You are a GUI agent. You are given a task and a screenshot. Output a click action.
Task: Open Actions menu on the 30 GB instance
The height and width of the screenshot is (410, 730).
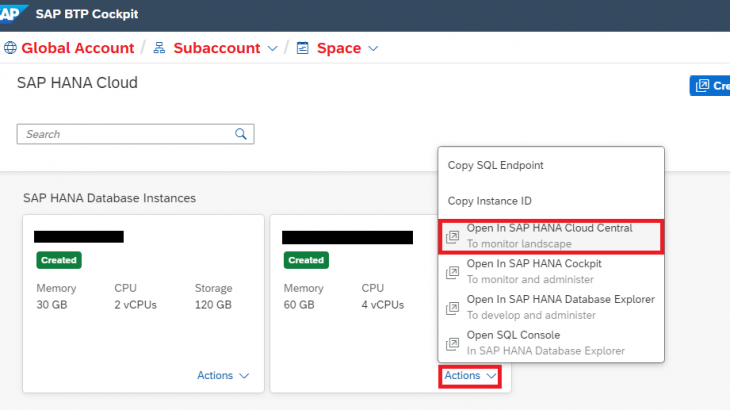(222, 375)
